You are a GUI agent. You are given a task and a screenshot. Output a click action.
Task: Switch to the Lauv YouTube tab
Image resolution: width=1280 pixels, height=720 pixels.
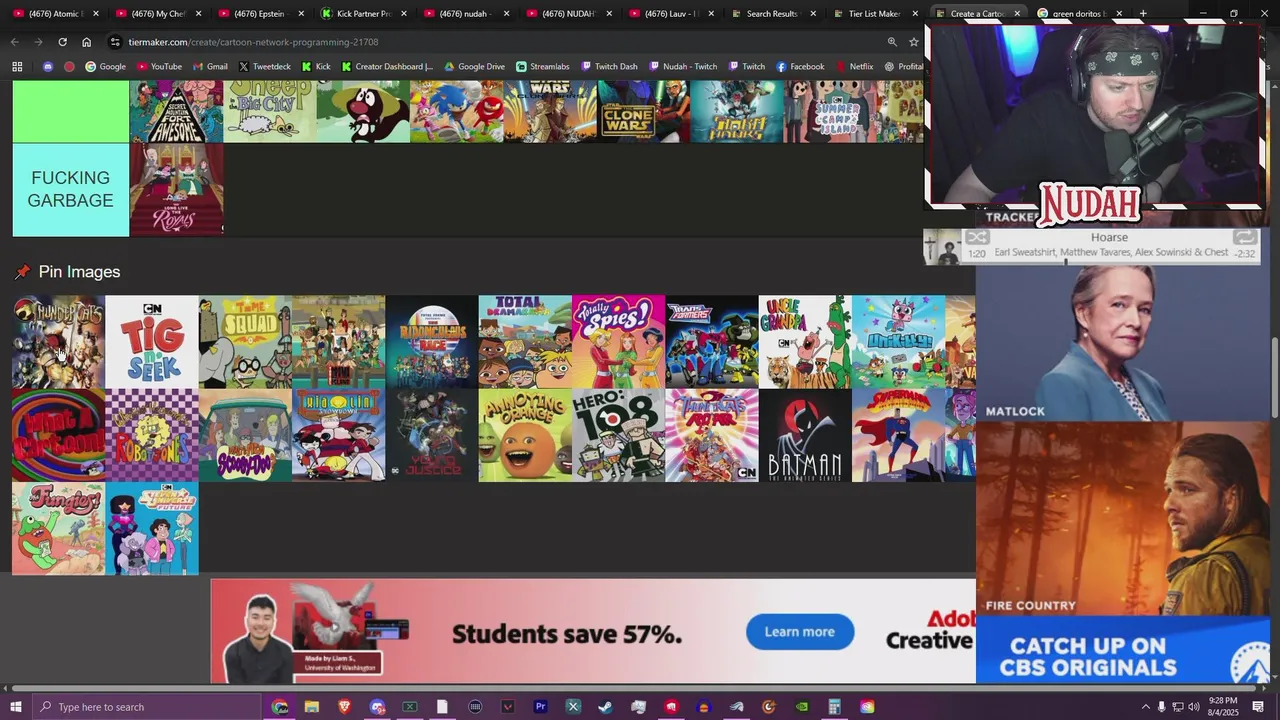click(670, 14)
